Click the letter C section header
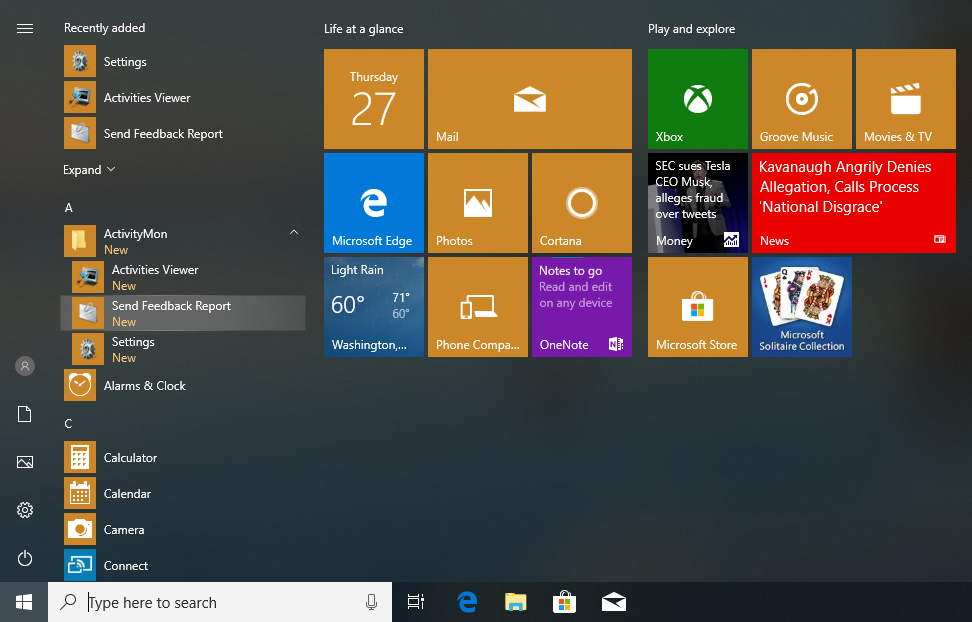 (68, 424)
